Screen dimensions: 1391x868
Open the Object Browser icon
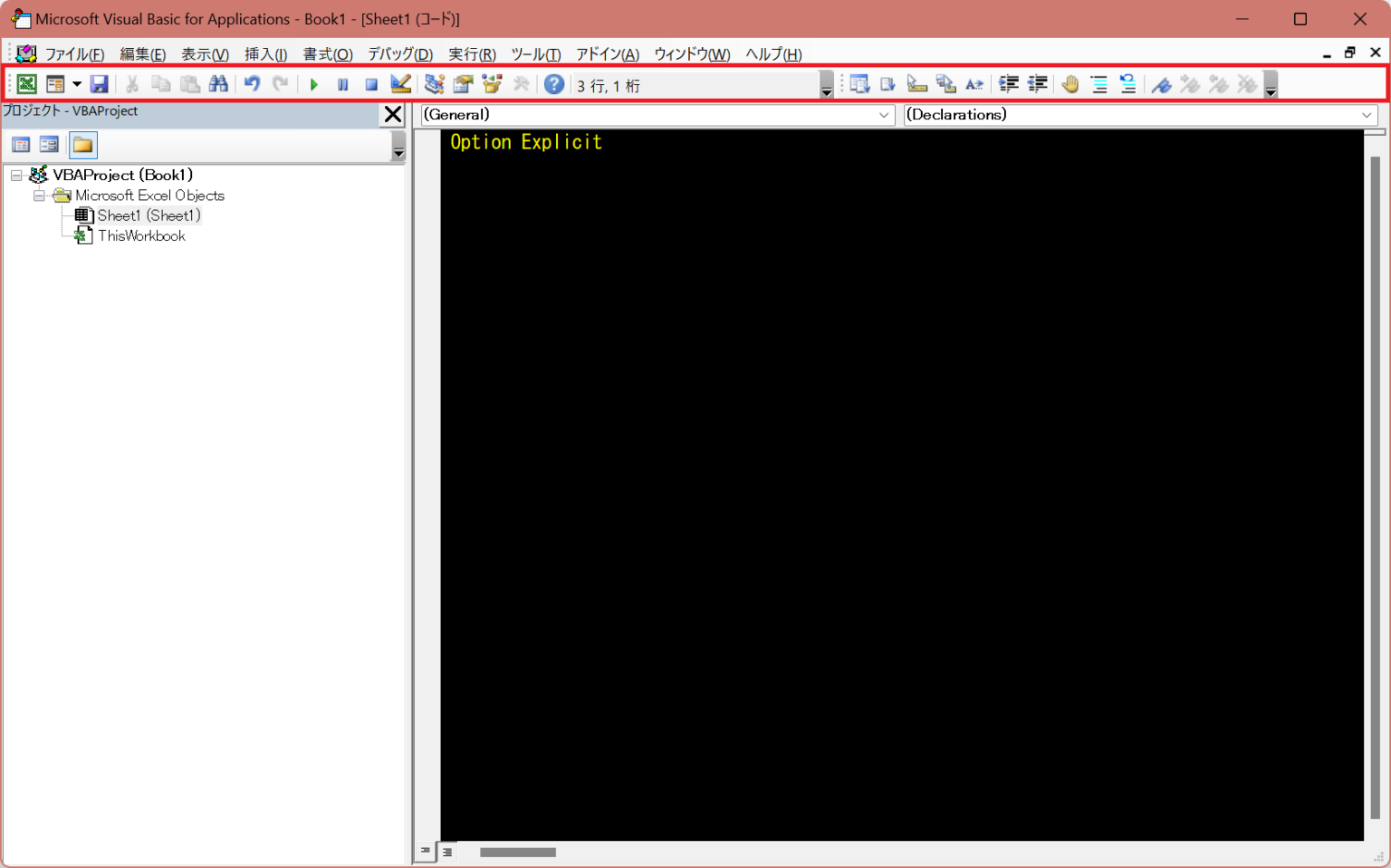[492, 83]
